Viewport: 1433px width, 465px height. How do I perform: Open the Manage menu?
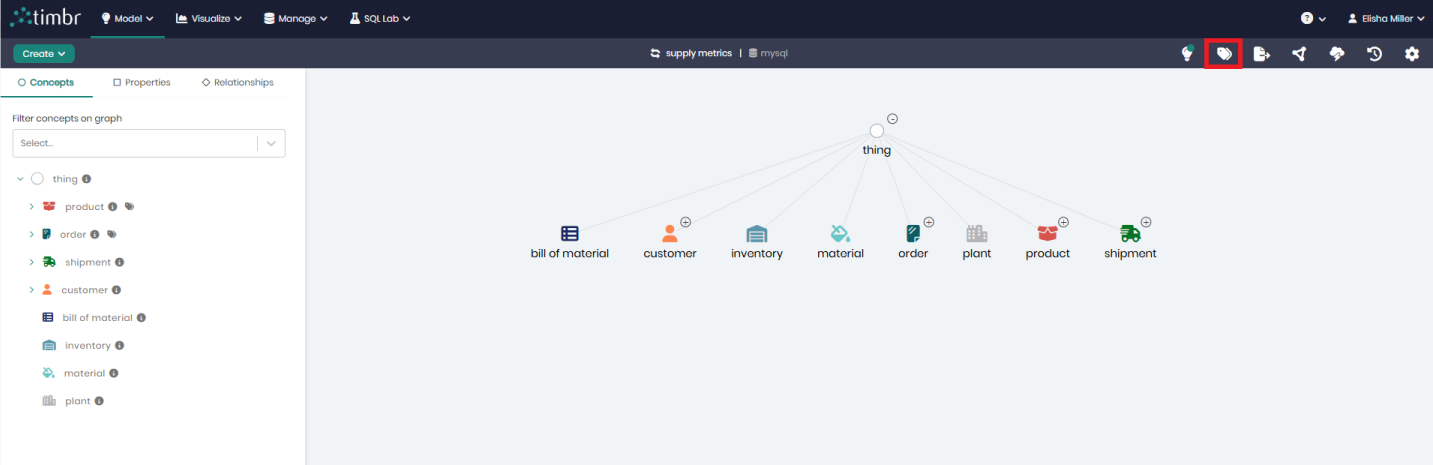click(296, 18)
